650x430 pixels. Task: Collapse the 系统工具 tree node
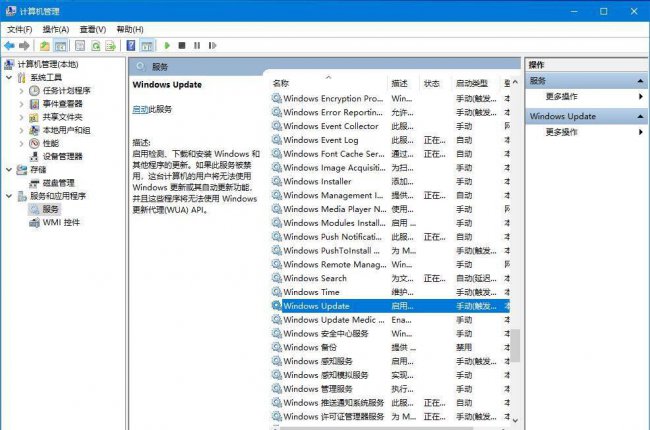9,78
